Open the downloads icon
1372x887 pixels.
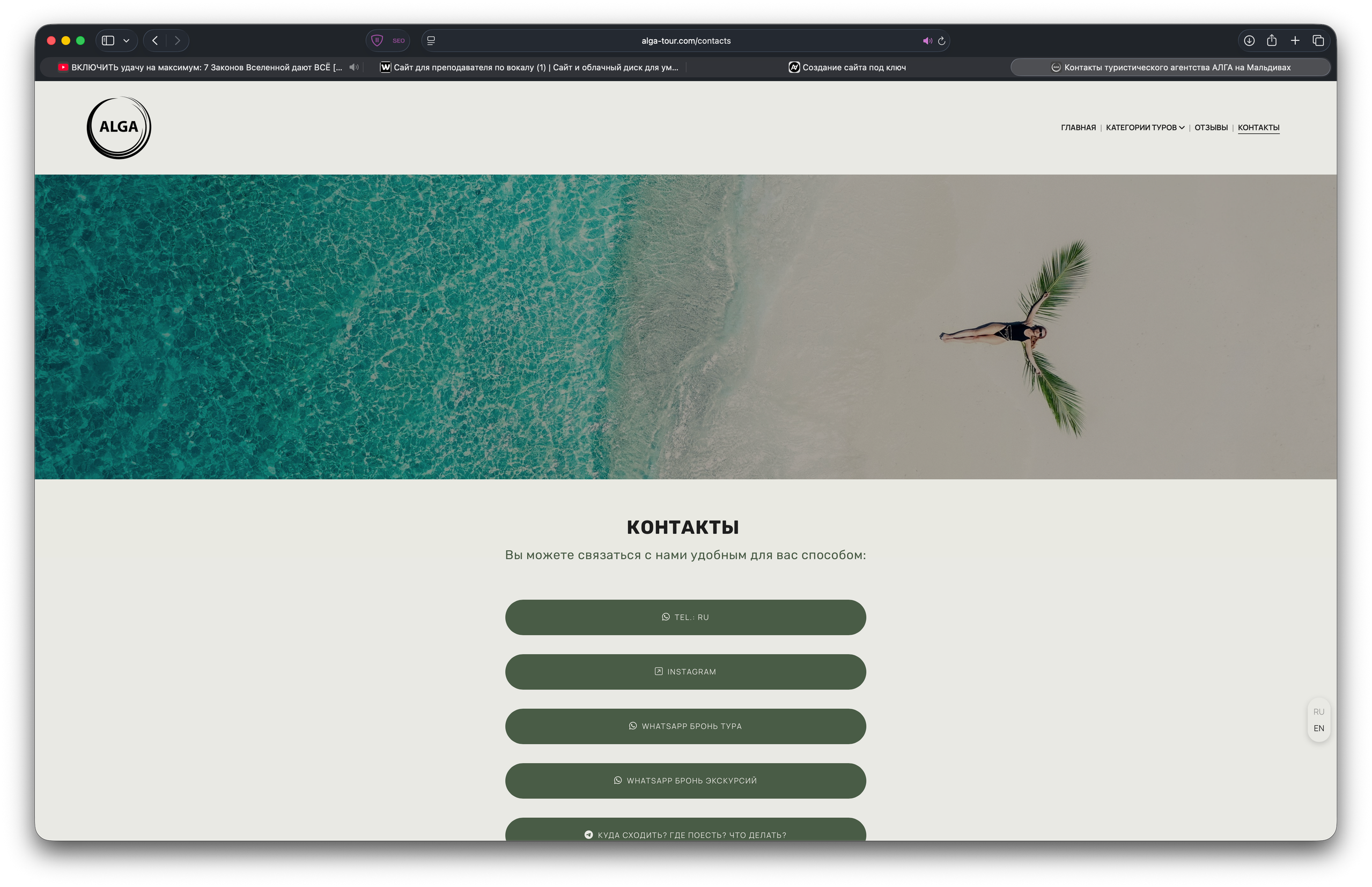1249,40
